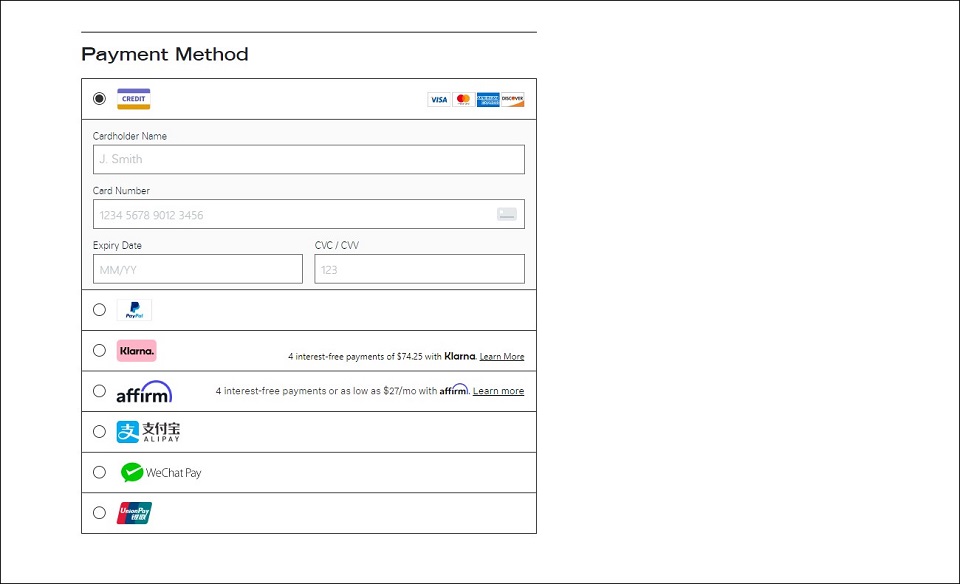This screenshot has height=584, width=960.
Task: Click the Card Number label
Action: (x=121, y=190)
